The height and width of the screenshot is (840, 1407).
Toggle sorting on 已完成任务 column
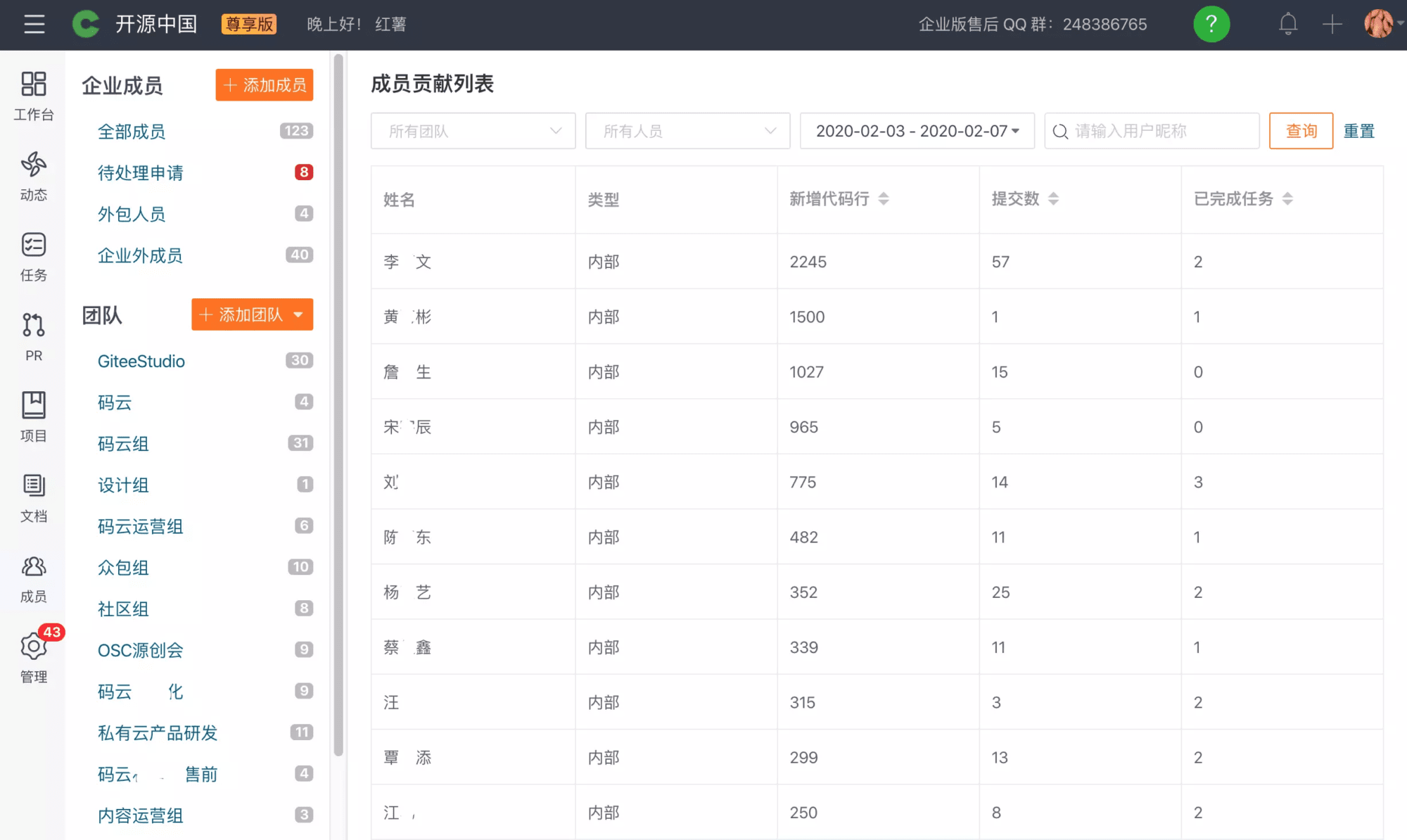(x=1288, y=198)
